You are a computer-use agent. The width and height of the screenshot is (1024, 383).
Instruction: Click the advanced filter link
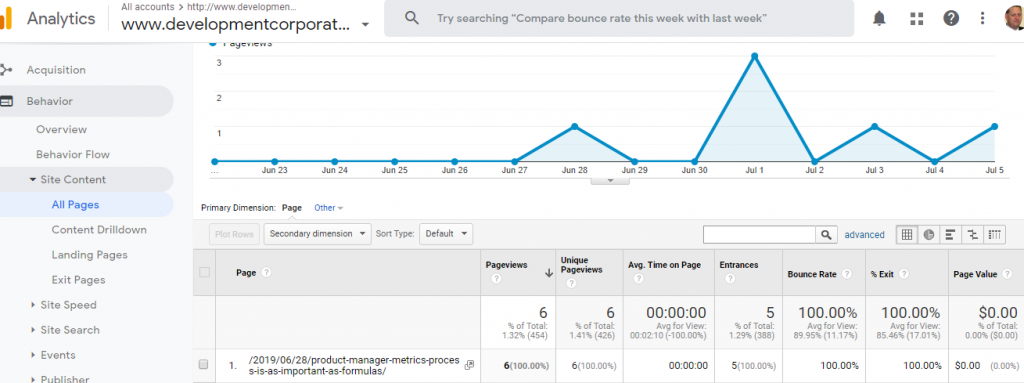tap(865, 235)
